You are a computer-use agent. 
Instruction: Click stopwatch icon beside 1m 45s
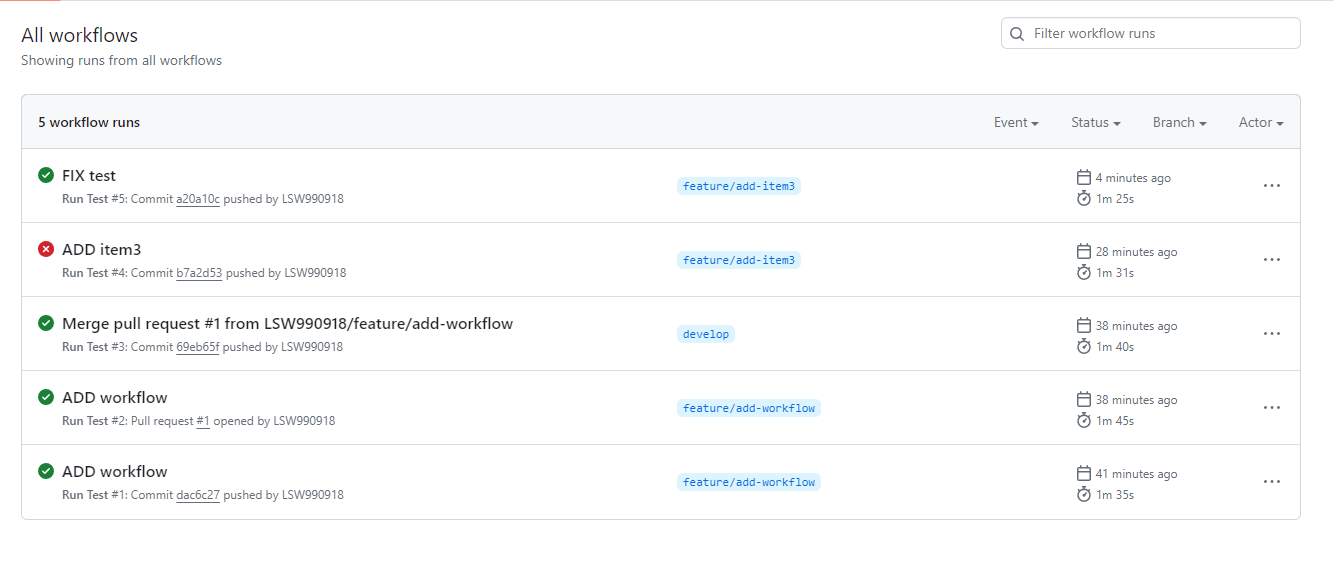tap(1083, 420)
